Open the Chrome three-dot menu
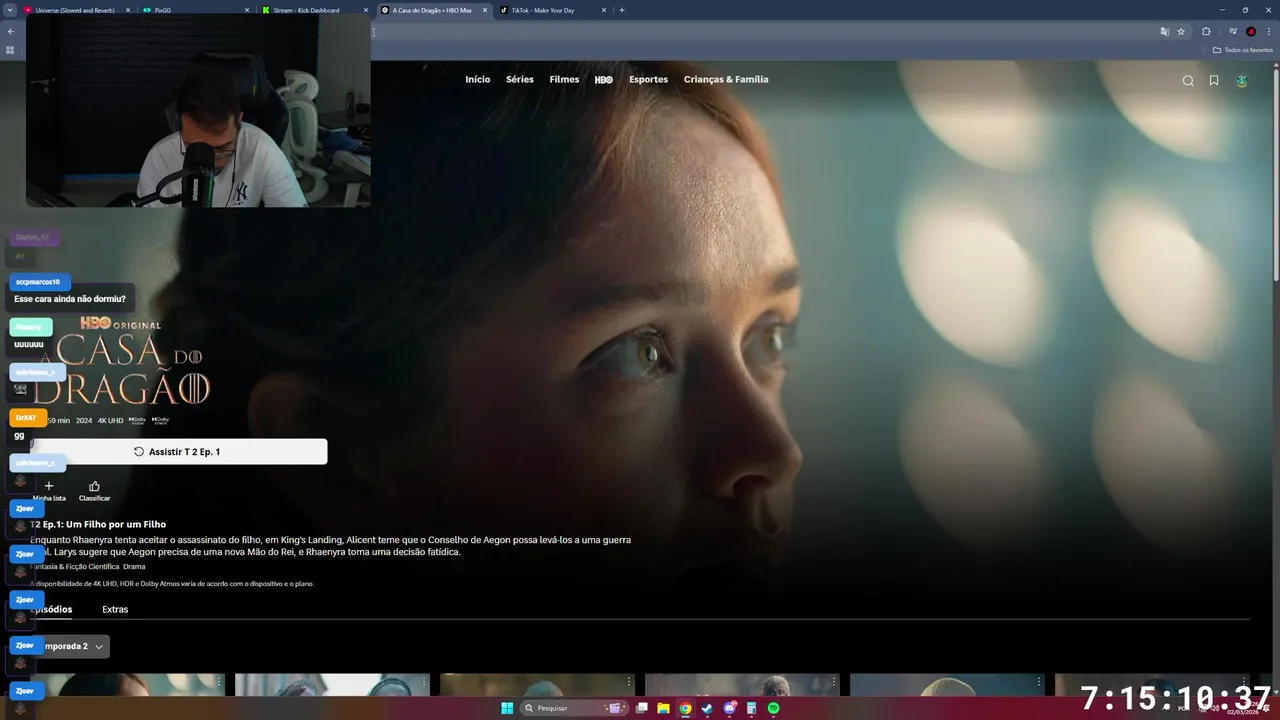The image size is (1280, 720). click(1269, 32)
